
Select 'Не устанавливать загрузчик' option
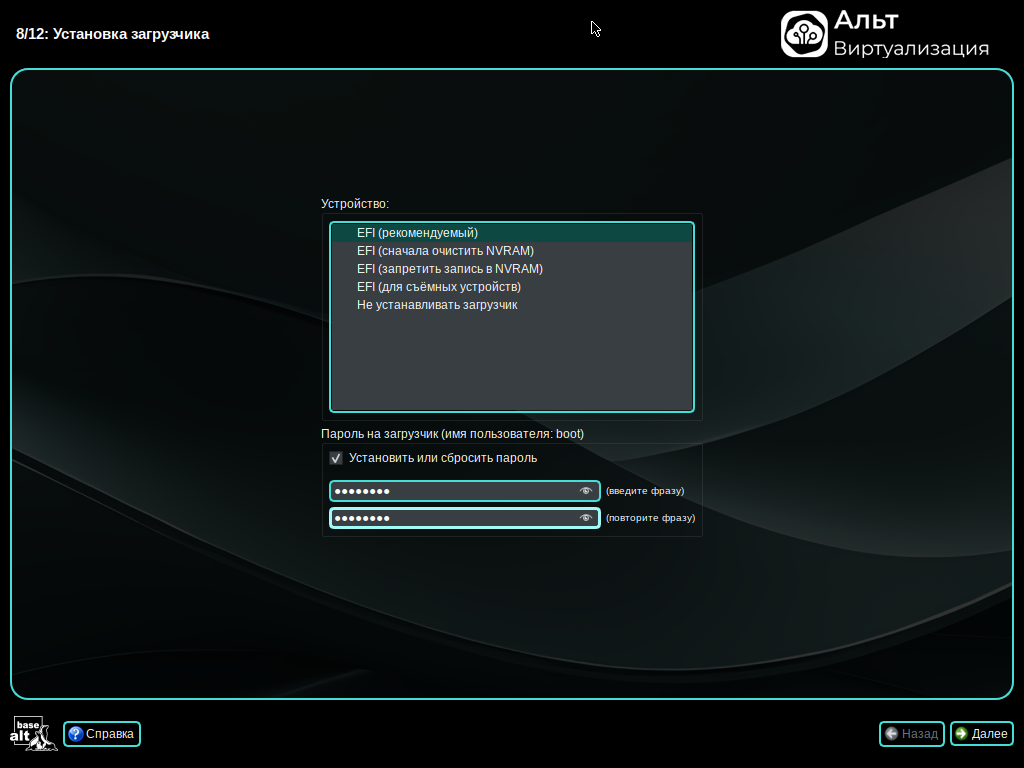tap(437, 305)
